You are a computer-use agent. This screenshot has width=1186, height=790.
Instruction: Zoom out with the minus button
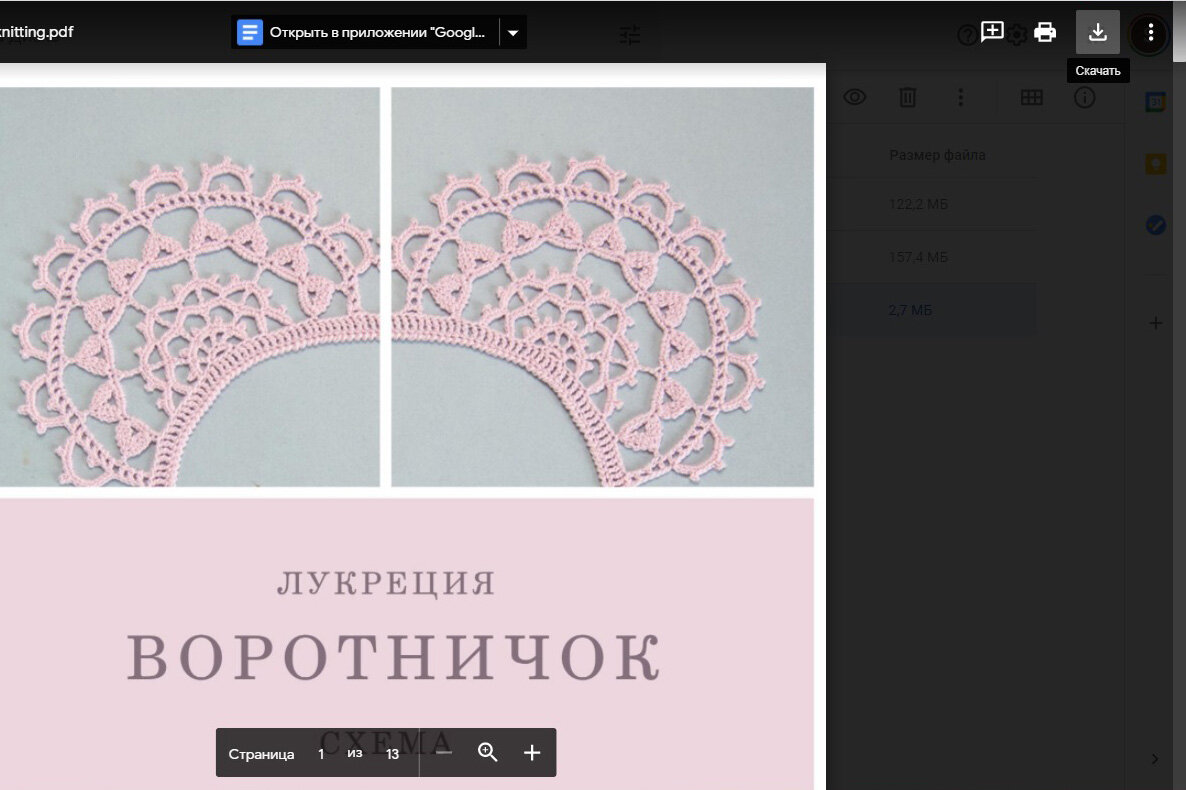[444, 752]
